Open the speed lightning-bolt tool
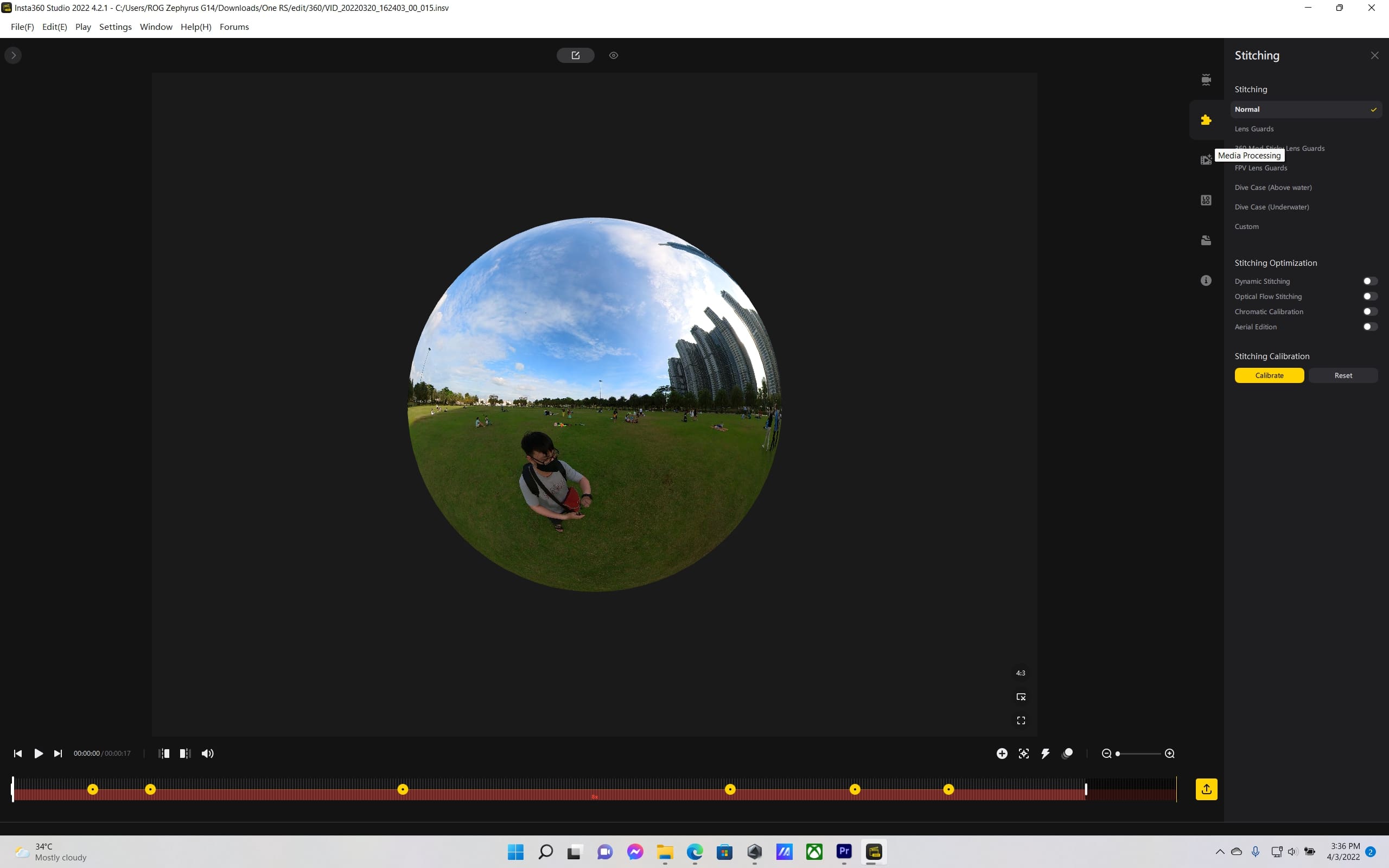Screen dimensions: 1389x868 1045,754
